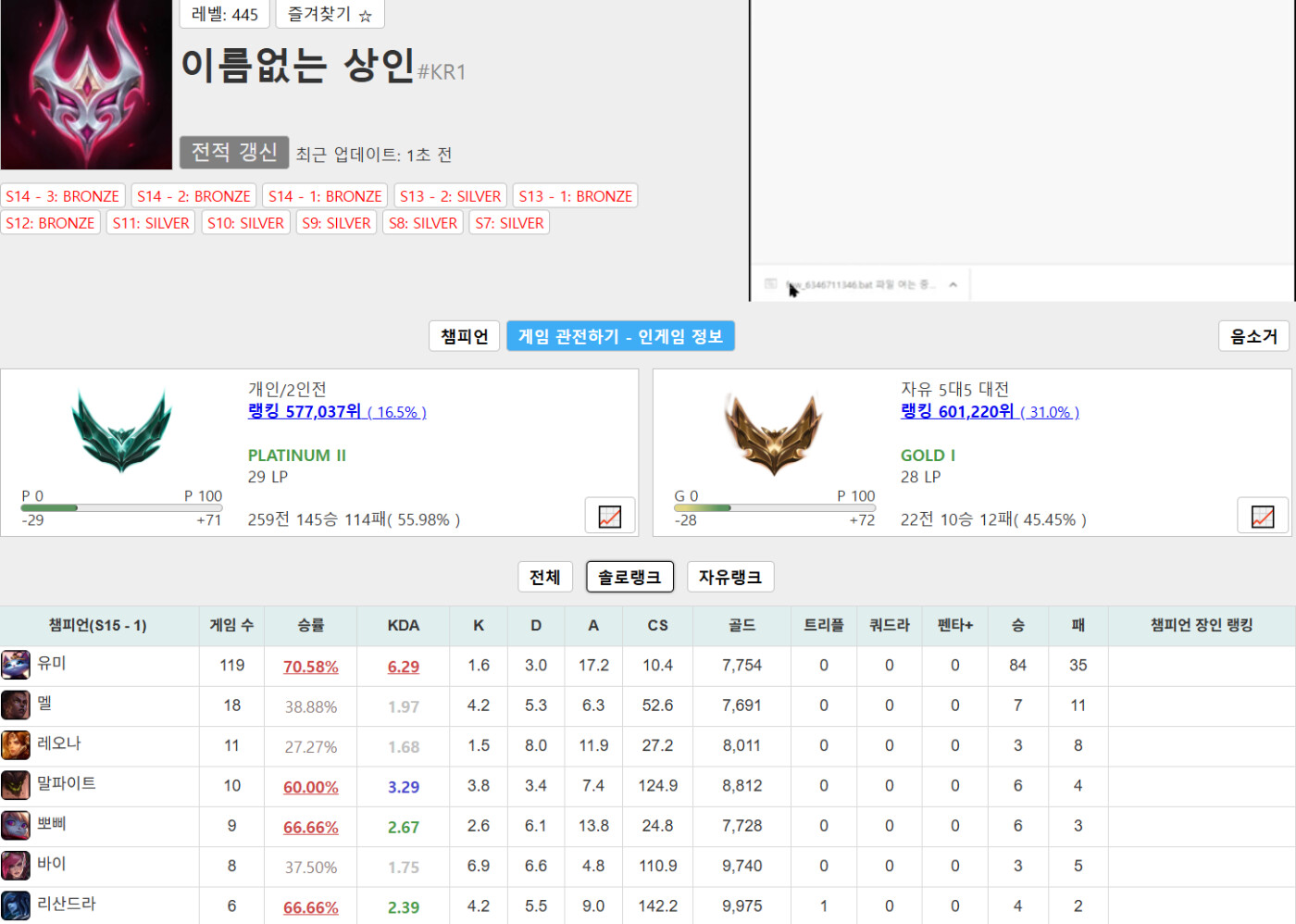
Task: Switch to the 자유랭크 tab
Action: tap(729, 577)
